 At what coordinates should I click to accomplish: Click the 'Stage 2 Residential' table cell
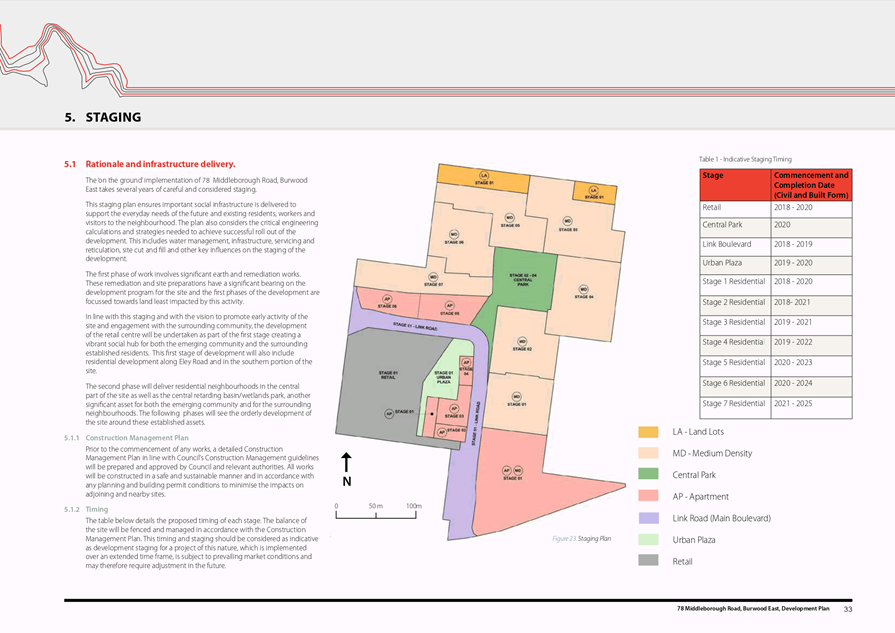point(736,304)
